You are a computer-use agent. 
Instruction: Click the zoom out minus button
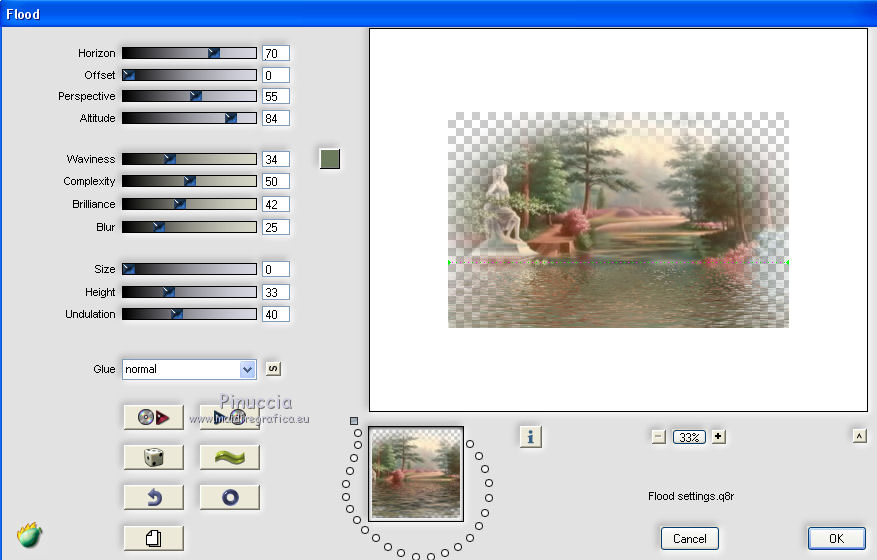pos(658,437)
